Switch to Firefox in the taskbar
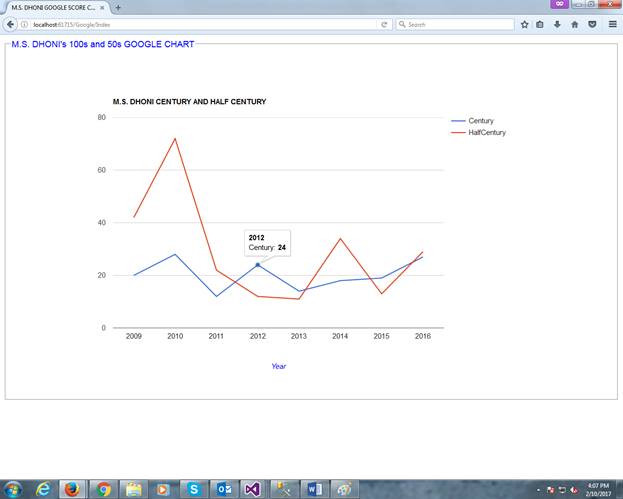 tap(72, 489)
